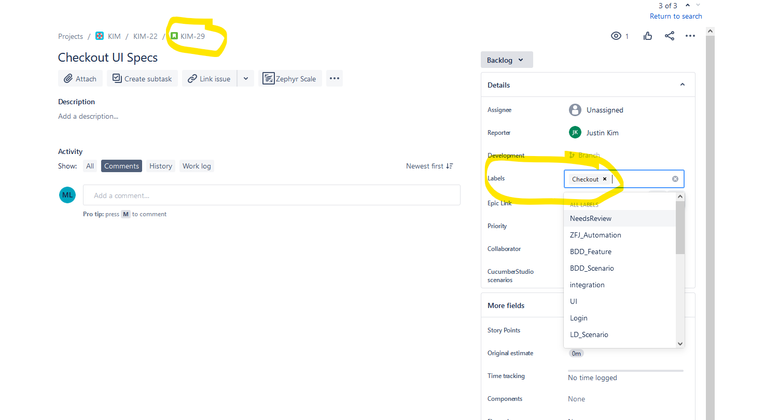Click into the Labels input field
This screenshot has width=765, height=420.
(x=624, y=179)
